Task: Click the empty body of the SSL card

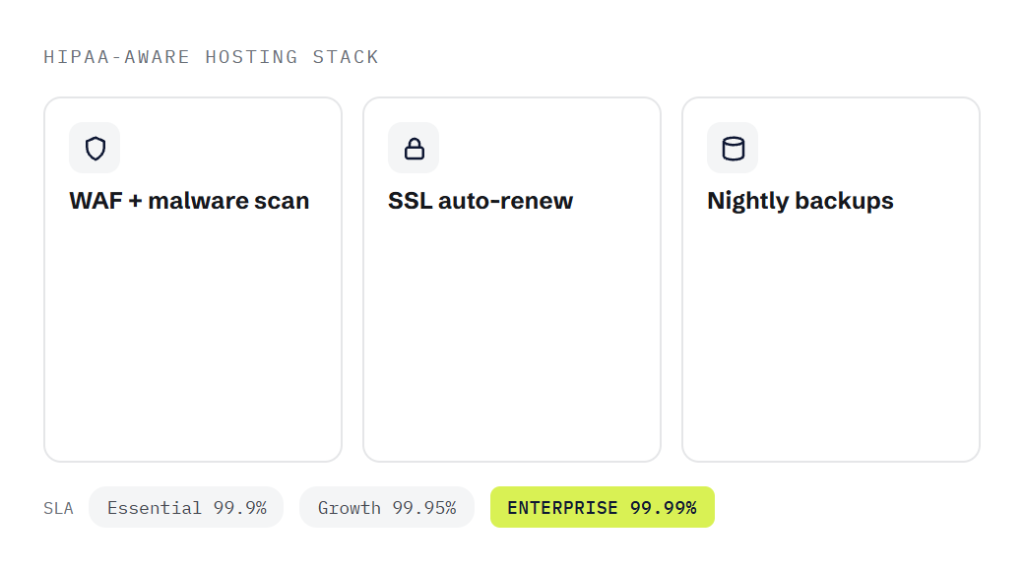Action: [512, 333]
